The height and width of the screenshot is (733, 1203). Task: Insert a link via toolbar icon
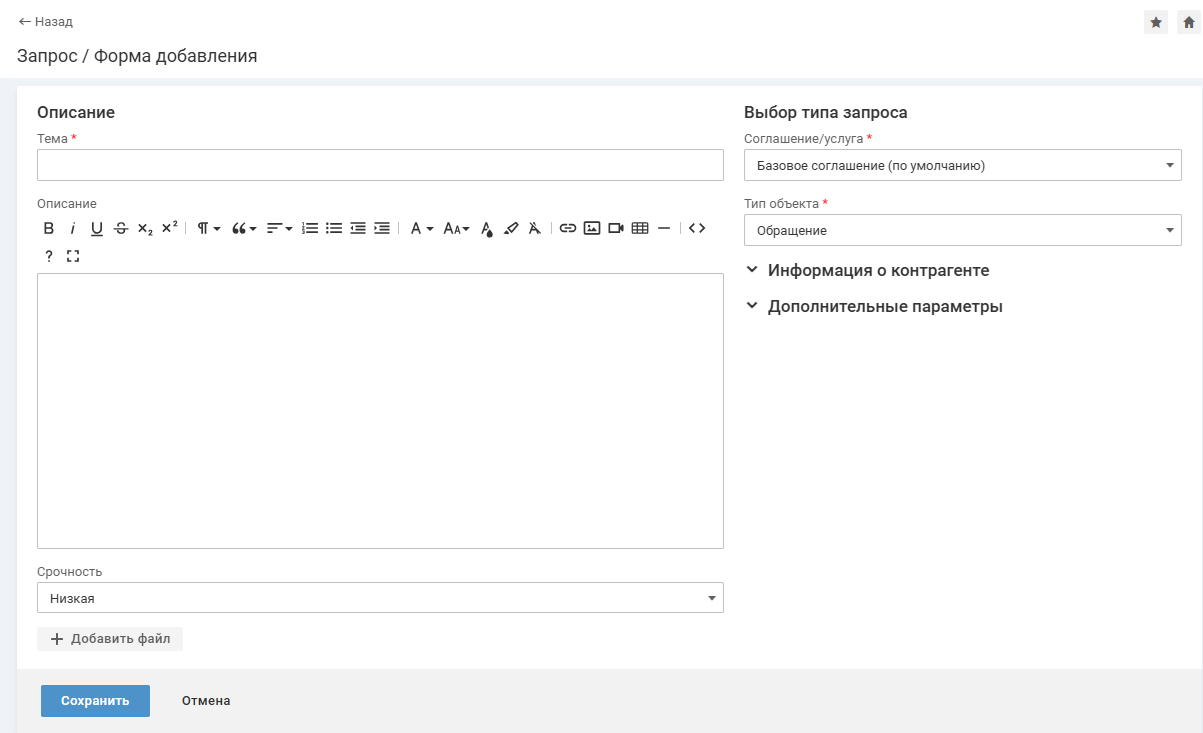click(567, 228)
